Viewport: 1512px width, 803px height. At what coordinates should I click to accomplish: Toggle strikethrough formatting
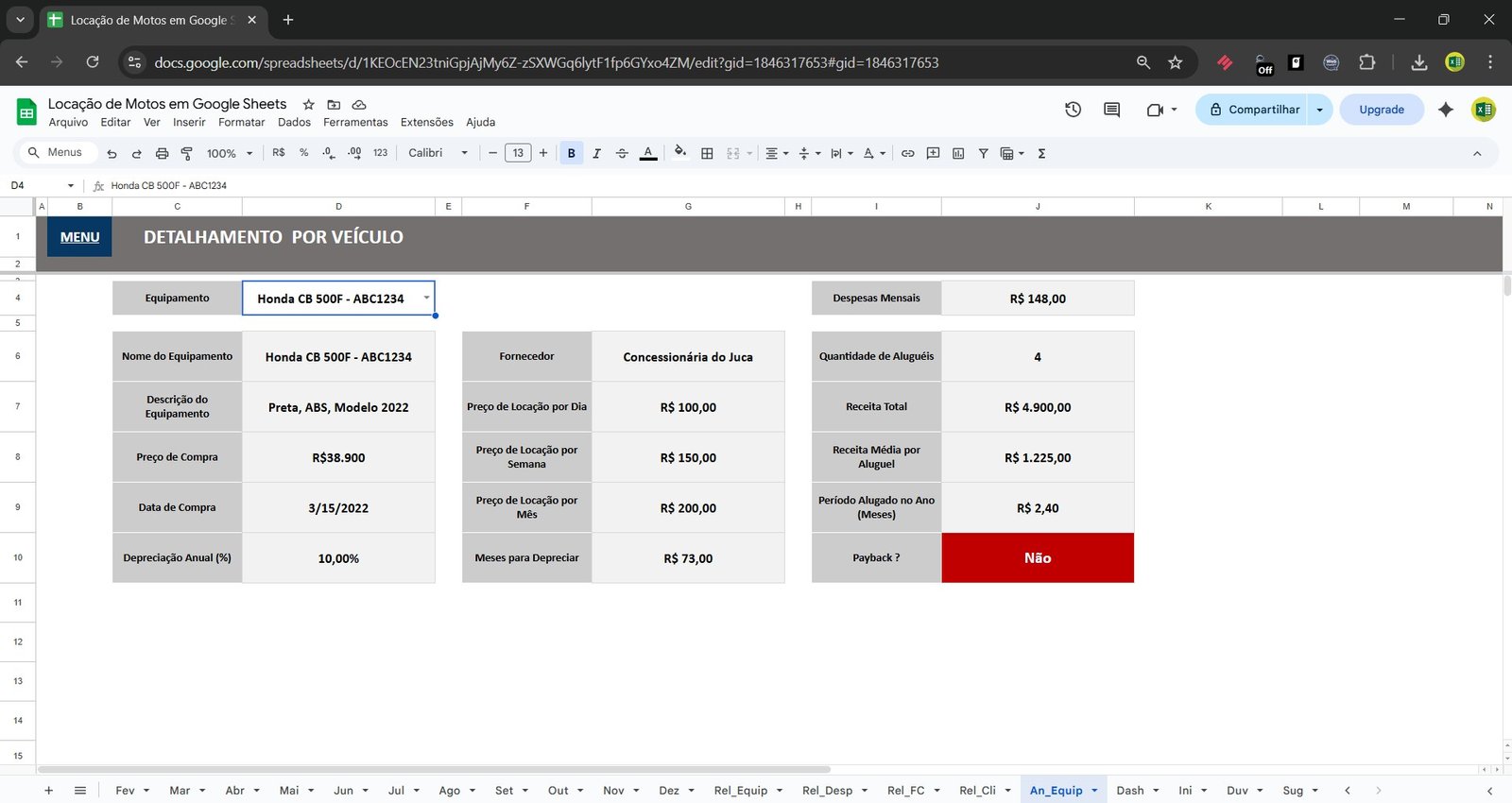point(622,153)
